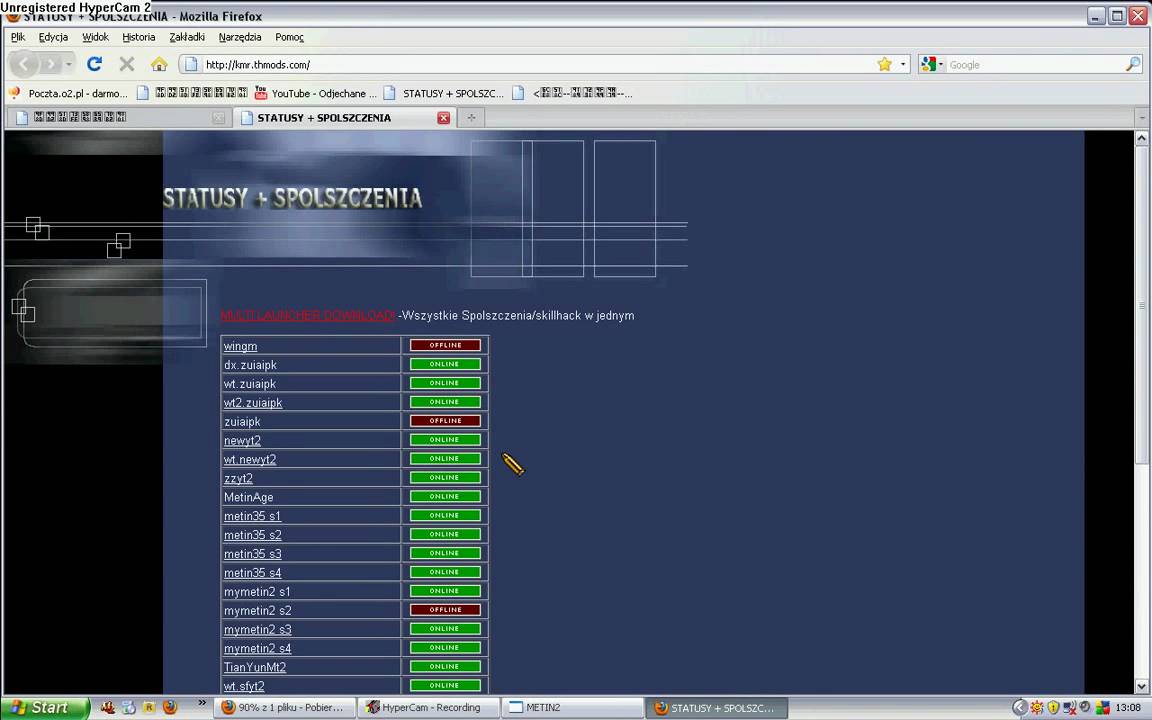Click the MULTI LAUNCHER DOWNLOAD link
This screenshot has height=720, width=1152.
tap(308, 315)
